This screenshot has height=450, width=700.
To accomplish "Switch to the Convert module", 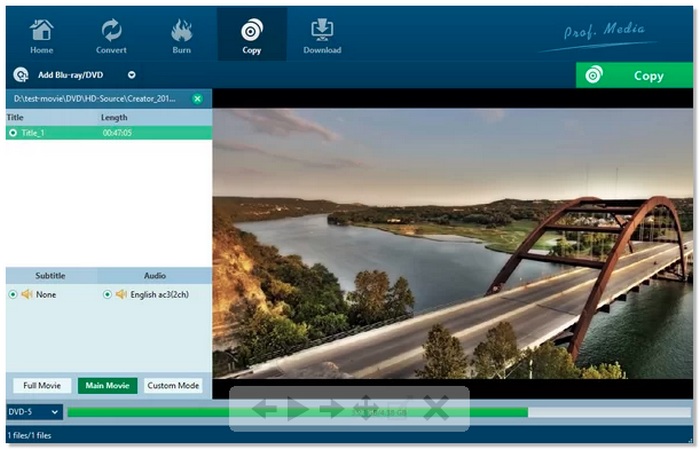I will 111,35.
